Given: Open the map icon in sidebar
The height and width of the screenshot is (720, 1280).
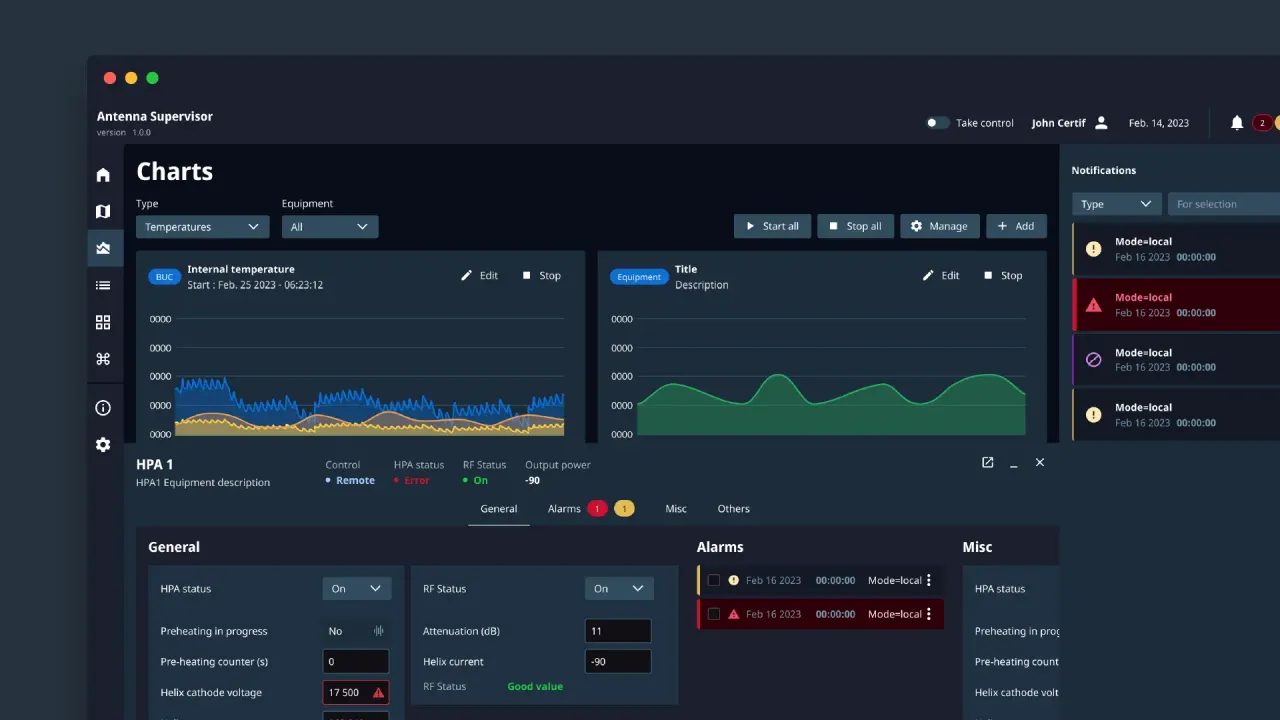Looking at the screenshot, I should (x=103, y=211).
